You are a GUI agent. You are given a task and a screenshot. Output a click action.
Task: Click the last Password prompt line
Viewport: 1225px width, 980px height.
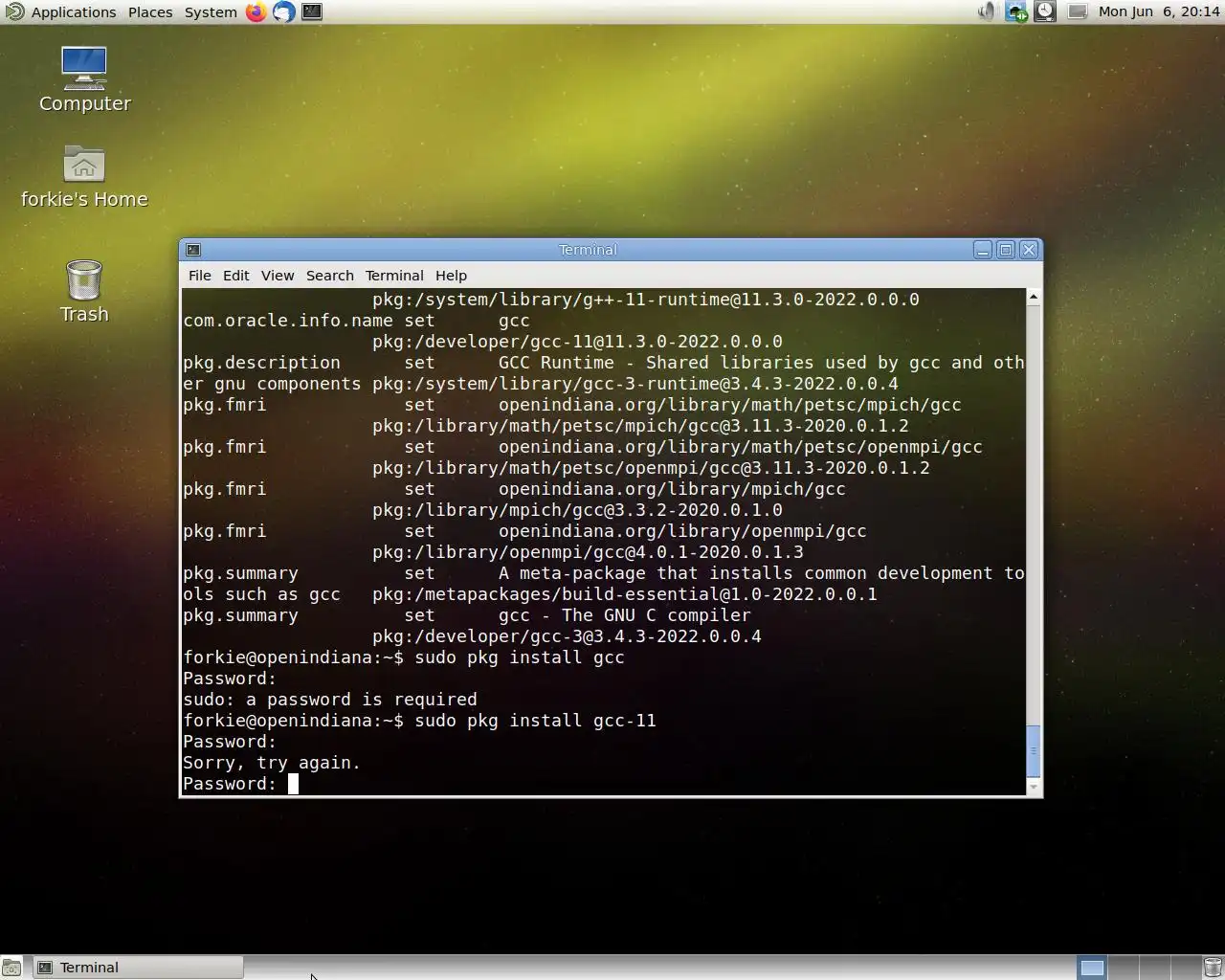pyautogui.click(x=230, y=784)
